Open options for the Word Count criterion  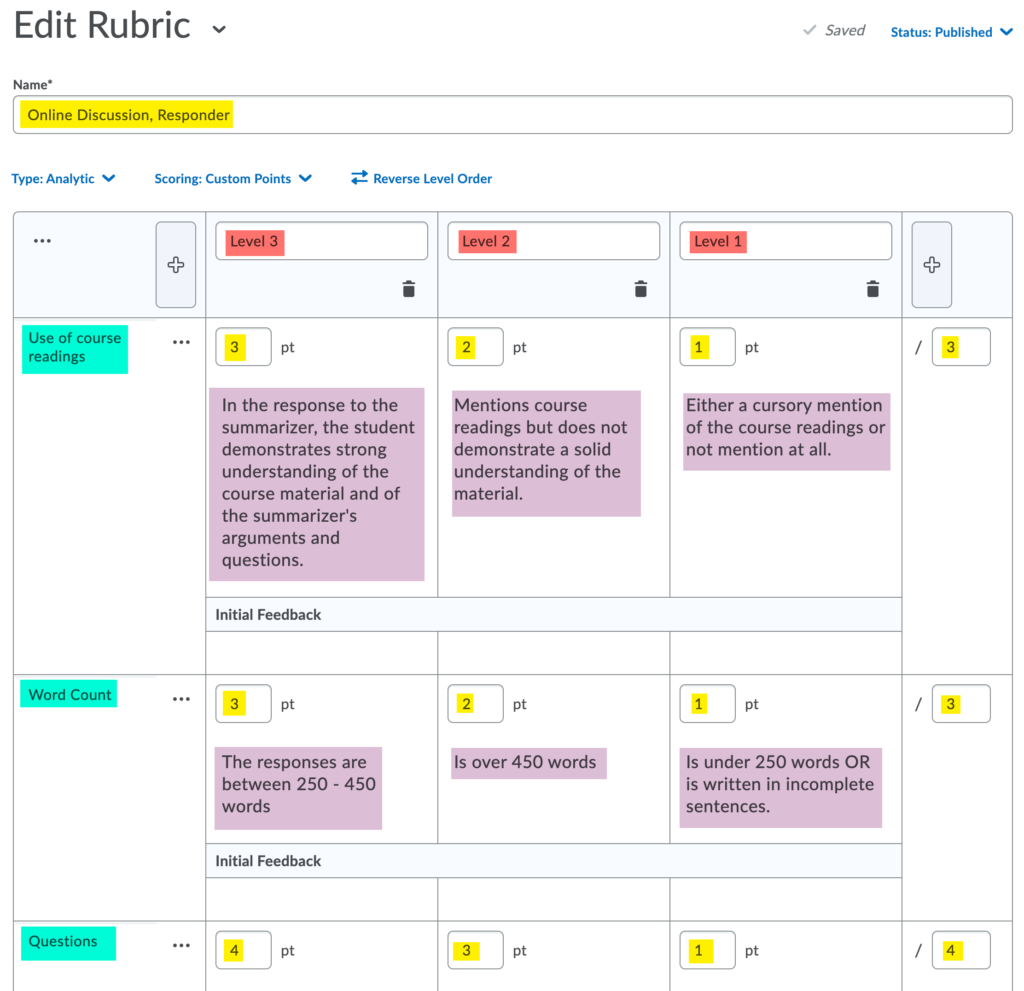click(181, 698)
